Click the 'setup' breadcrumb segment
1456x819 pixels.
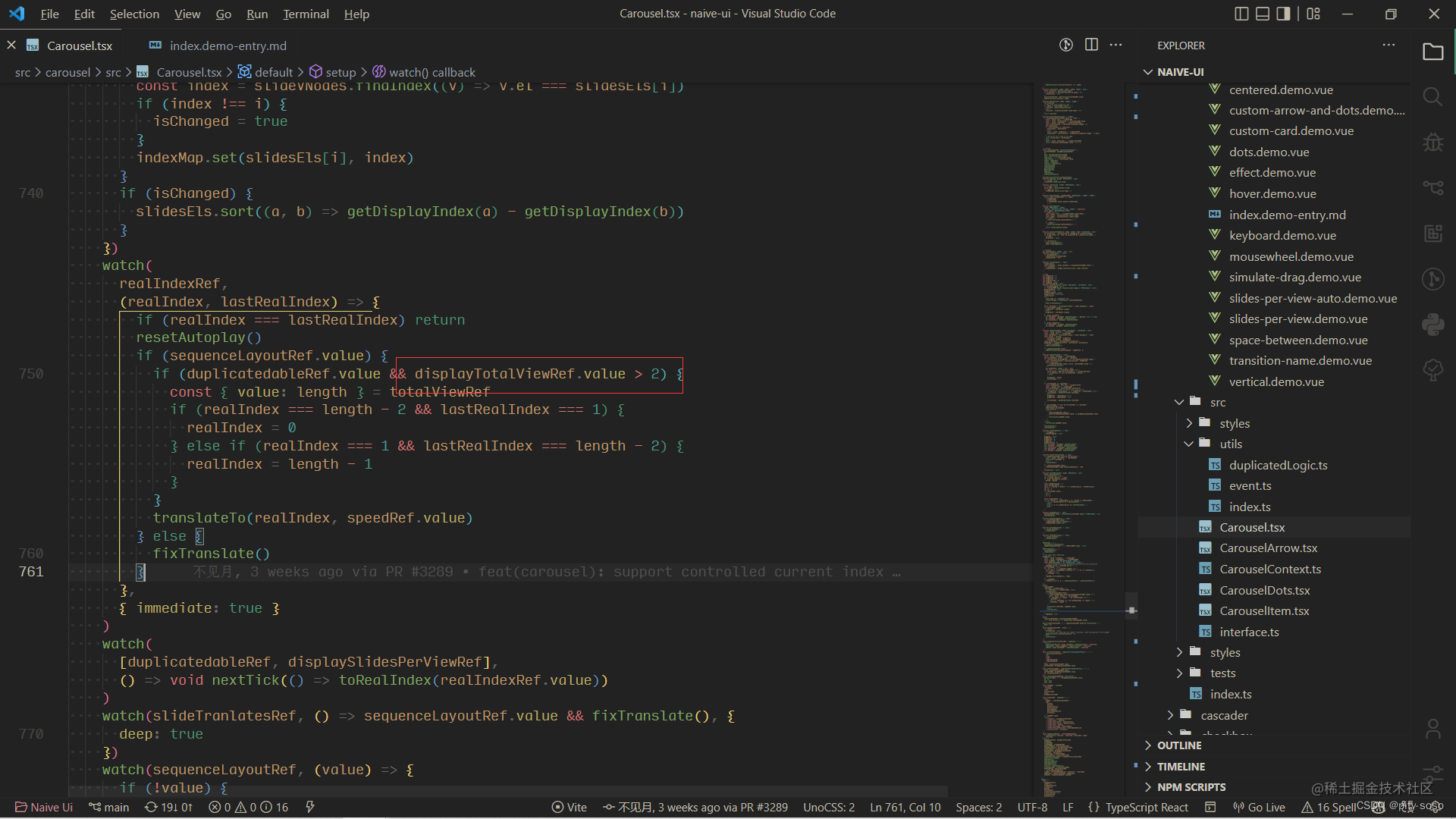click(340, 72)
